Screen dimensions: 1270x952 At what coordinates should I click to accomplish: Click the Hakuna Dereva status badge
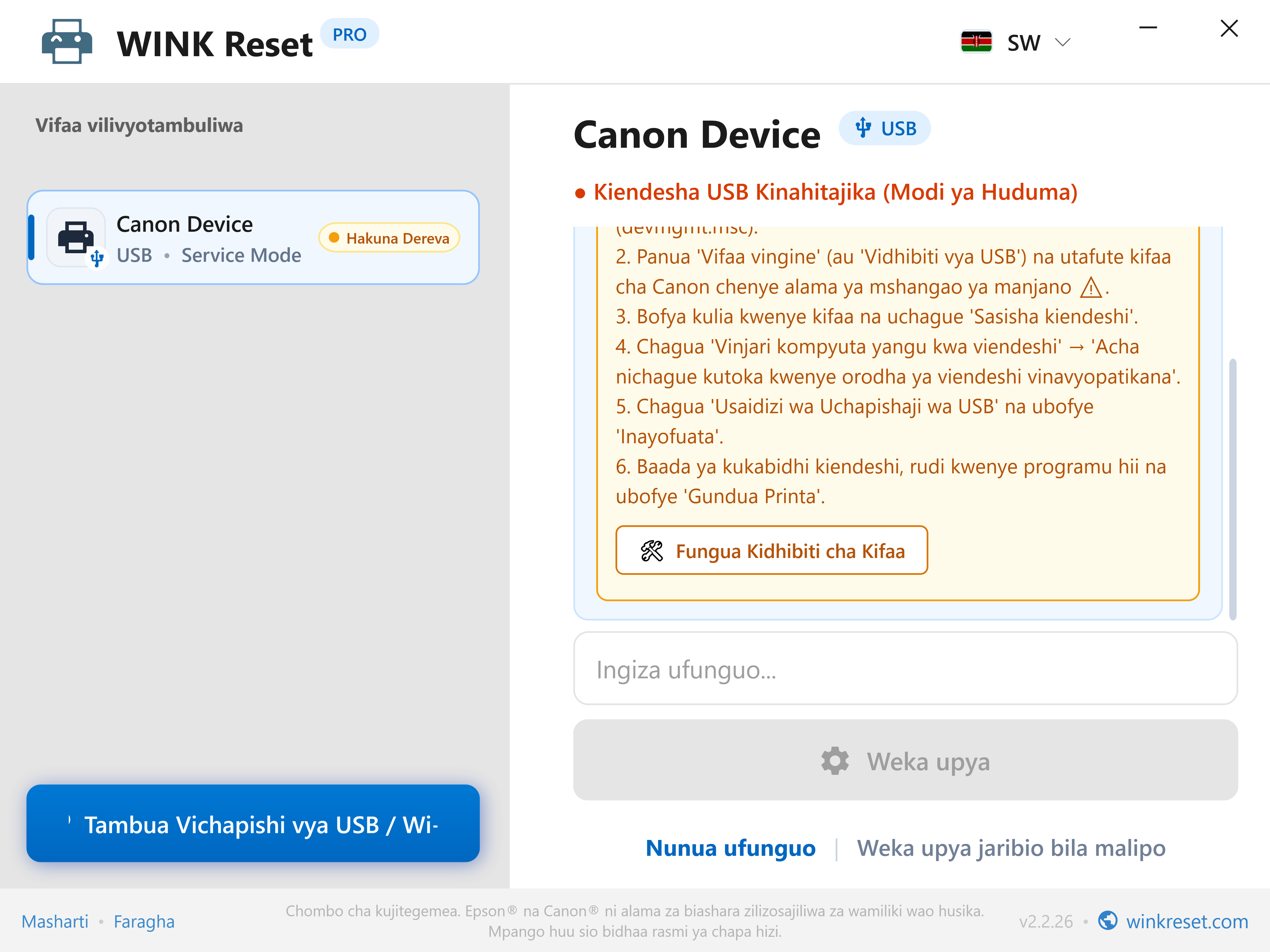coord(389,238)
